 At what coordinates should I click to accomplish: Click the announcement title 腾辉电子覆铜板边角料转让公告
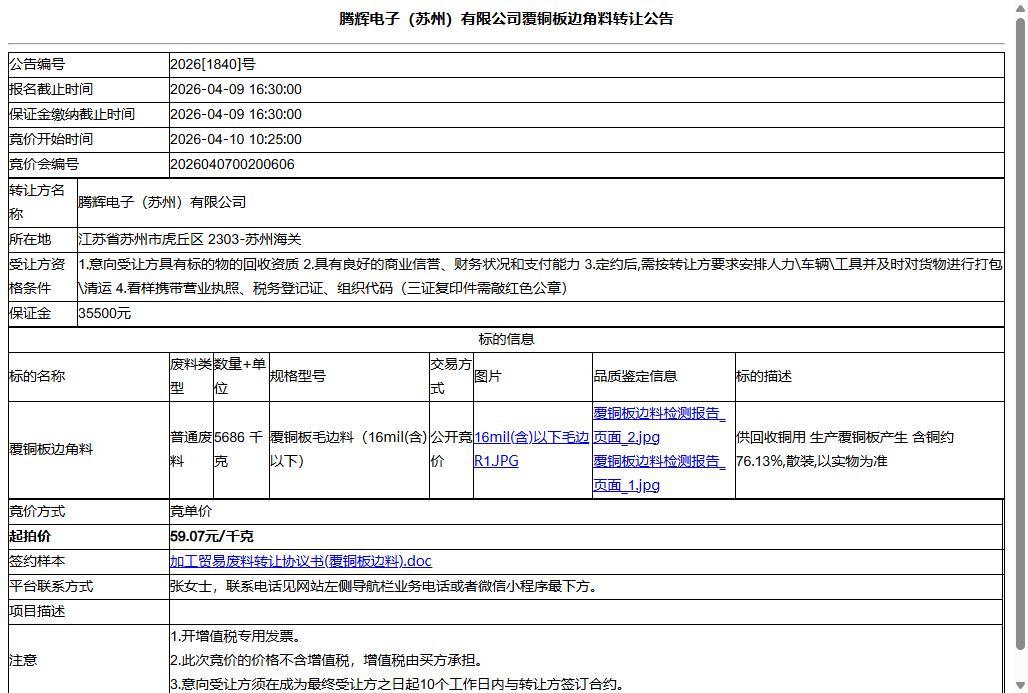tap(506, 19)
